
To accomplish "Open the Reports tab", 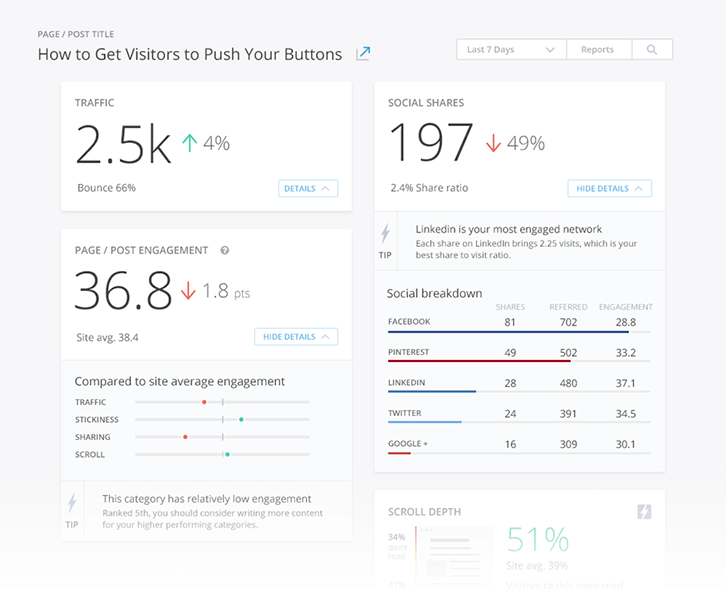I will 599,50.
